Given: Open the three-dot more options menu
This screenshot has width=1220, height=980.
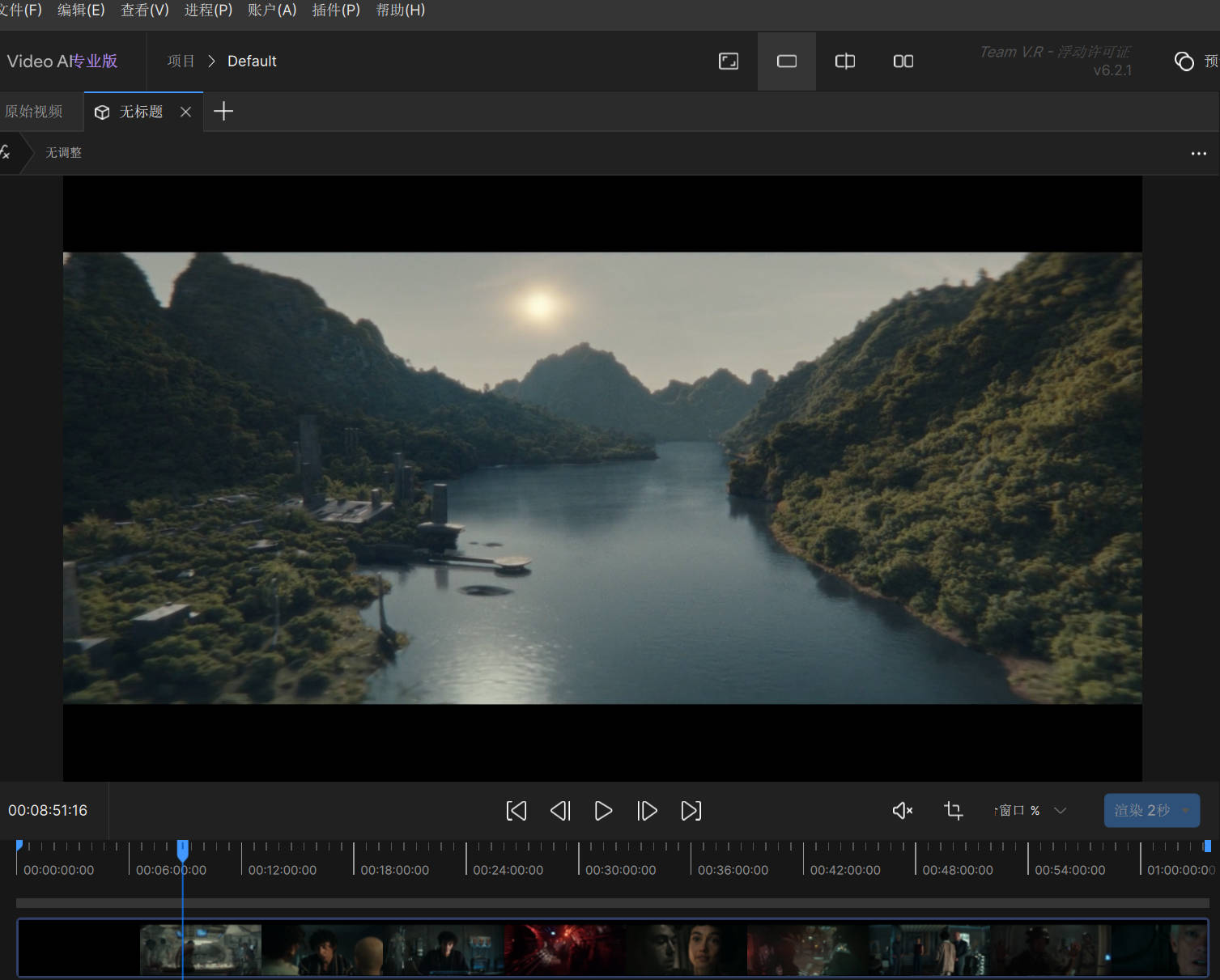Looking at the screenshot, I should click(x=1198, y=154).
